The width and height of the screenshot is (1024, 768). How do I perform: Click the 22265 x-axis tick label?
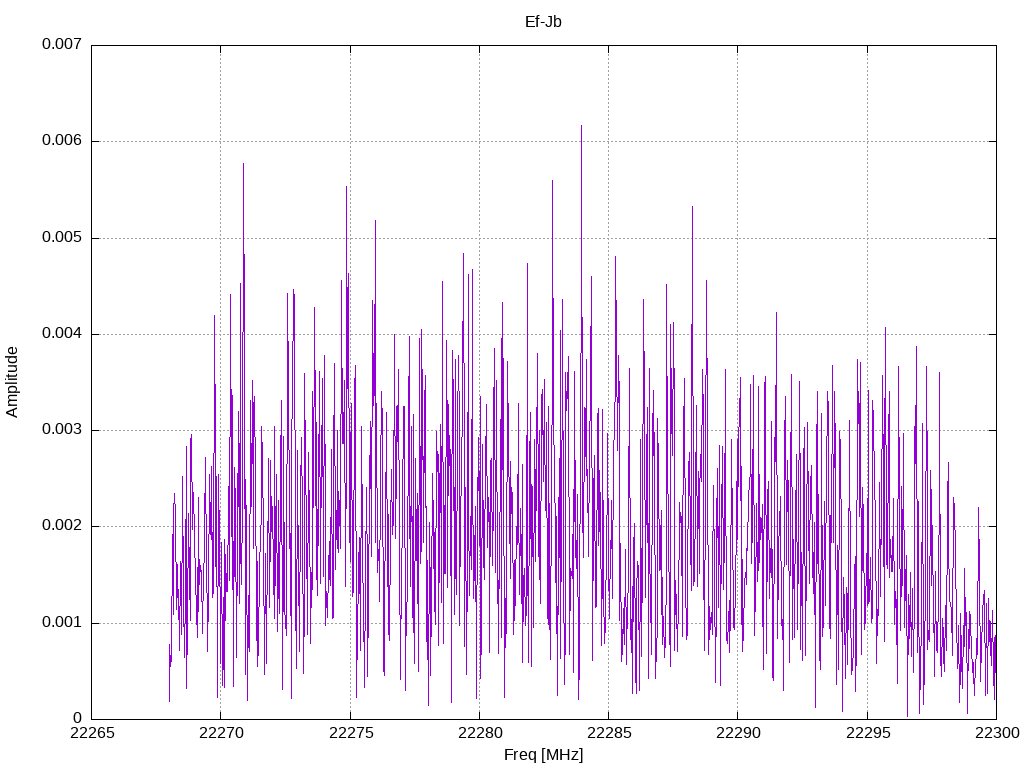tap(92, 733)
